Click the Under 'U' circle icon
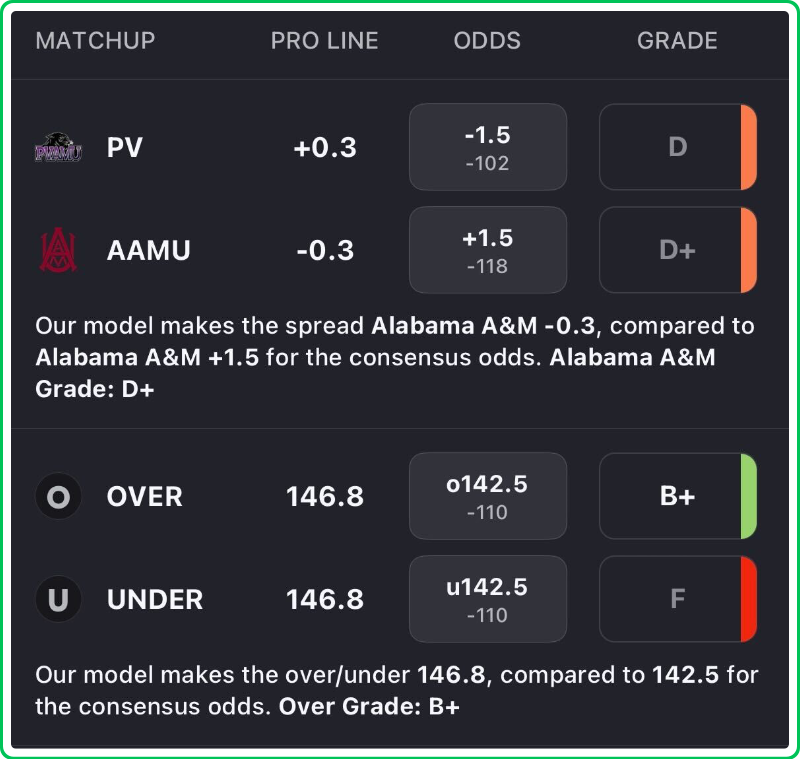The width and height of the screenshot is (800, 759). coord(58,600)
